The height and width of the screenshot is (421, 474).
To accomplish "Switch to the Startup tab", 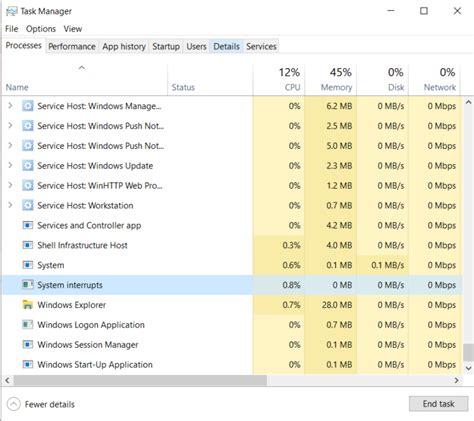I will coord(166,46).
